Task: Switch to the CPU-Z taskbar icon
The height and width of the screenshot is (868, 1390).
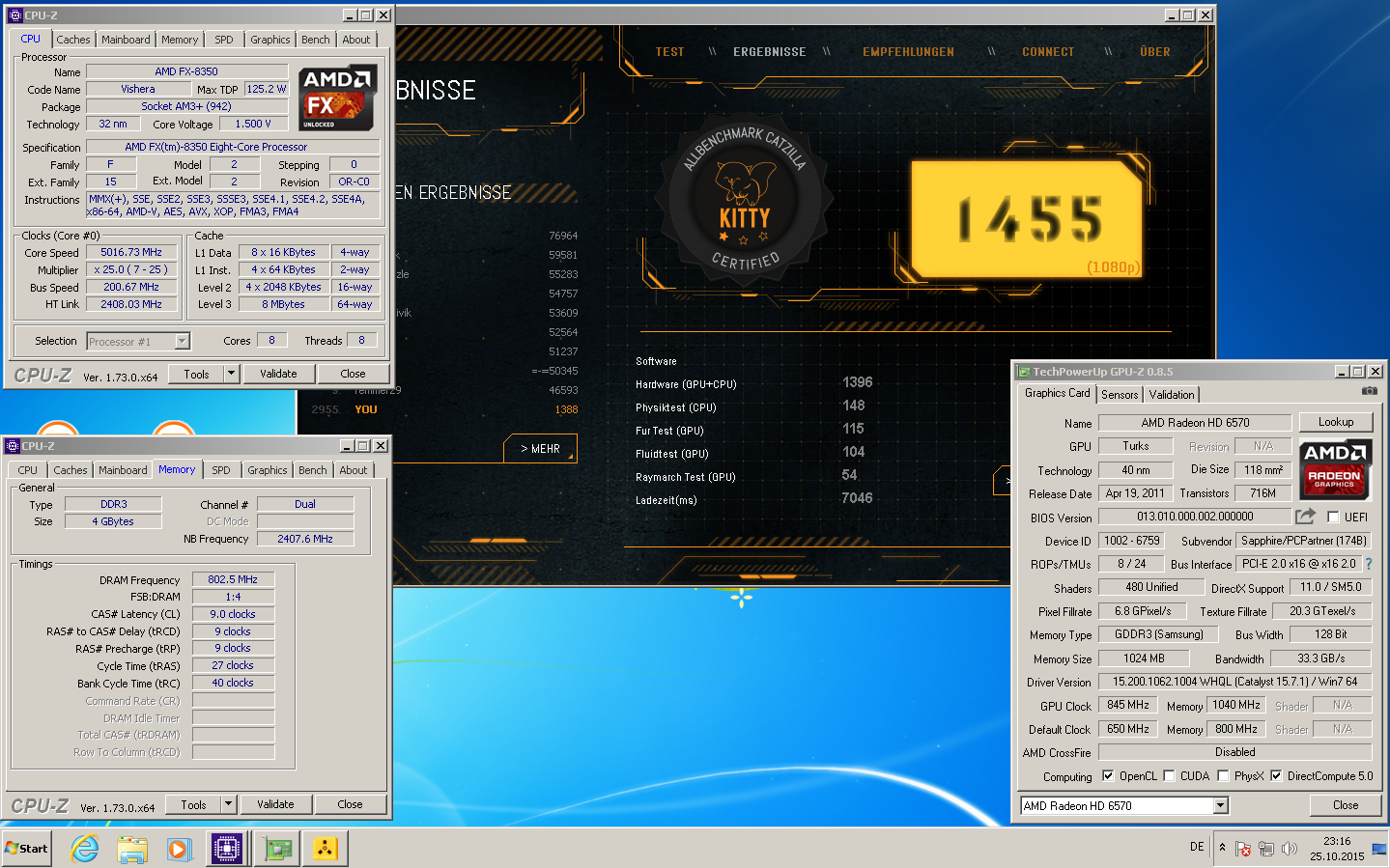Action: [x=227, y=849]
